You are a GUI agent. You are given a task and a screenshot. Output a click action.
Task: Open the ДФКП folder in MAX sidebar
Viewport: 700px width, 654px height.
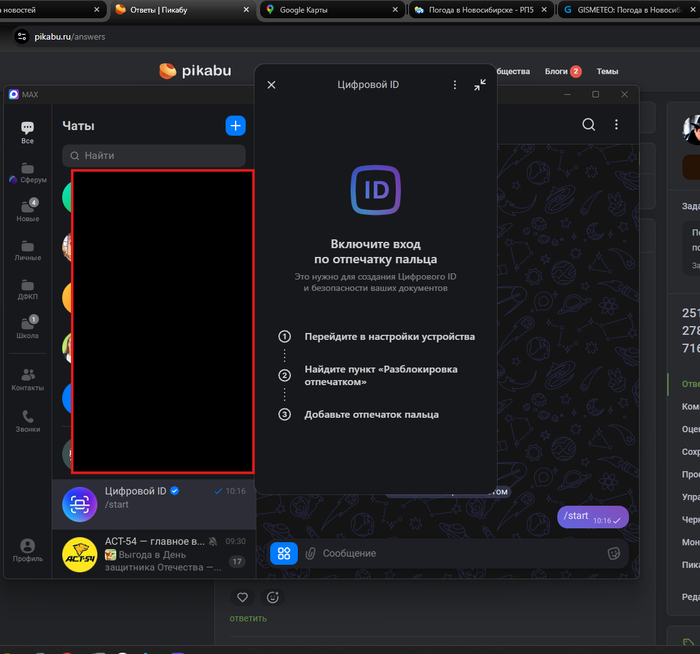point(27,289)
